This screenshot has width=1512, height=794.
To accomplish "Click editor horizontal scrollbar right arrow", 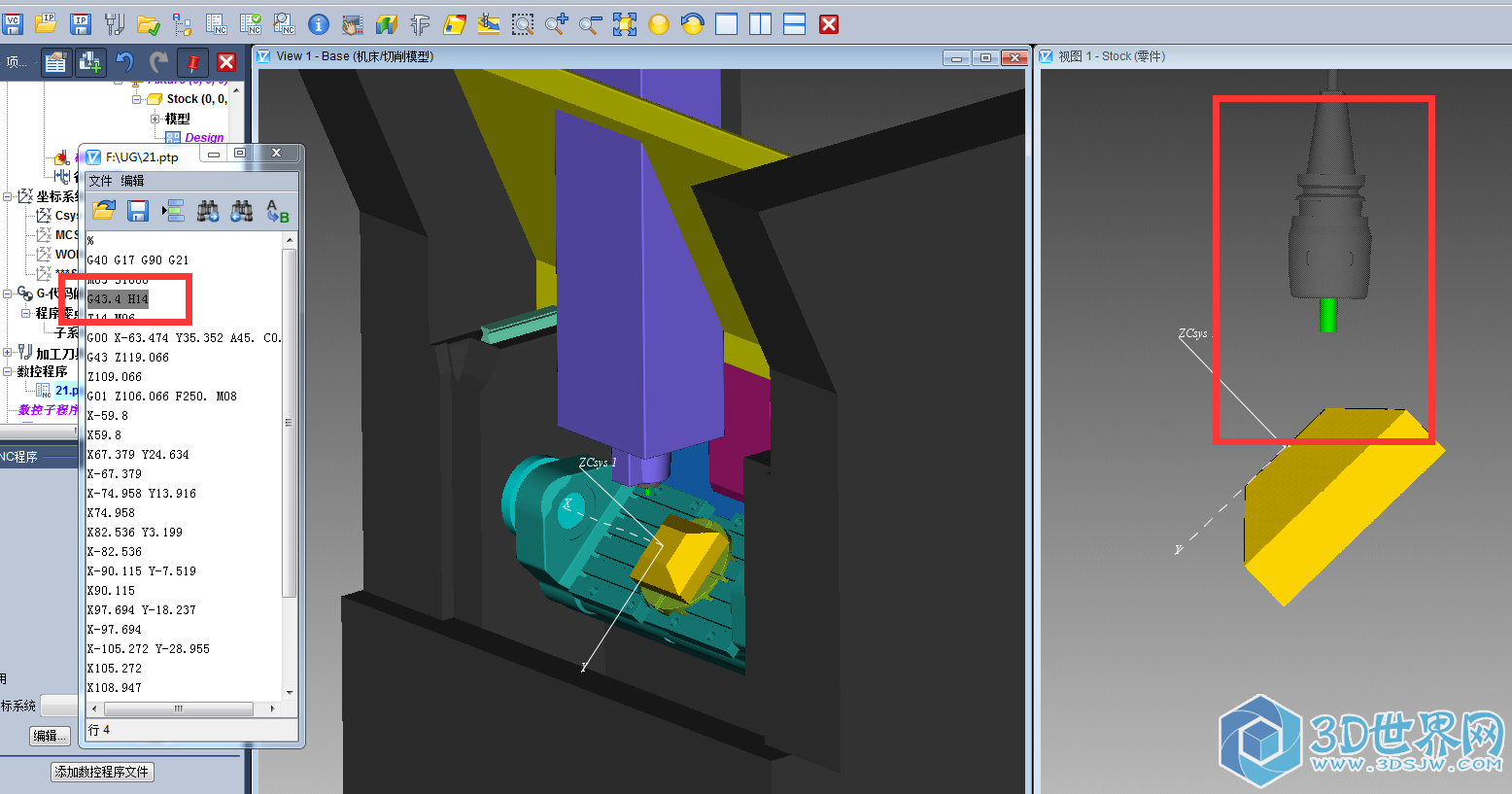I will point(272,708).
